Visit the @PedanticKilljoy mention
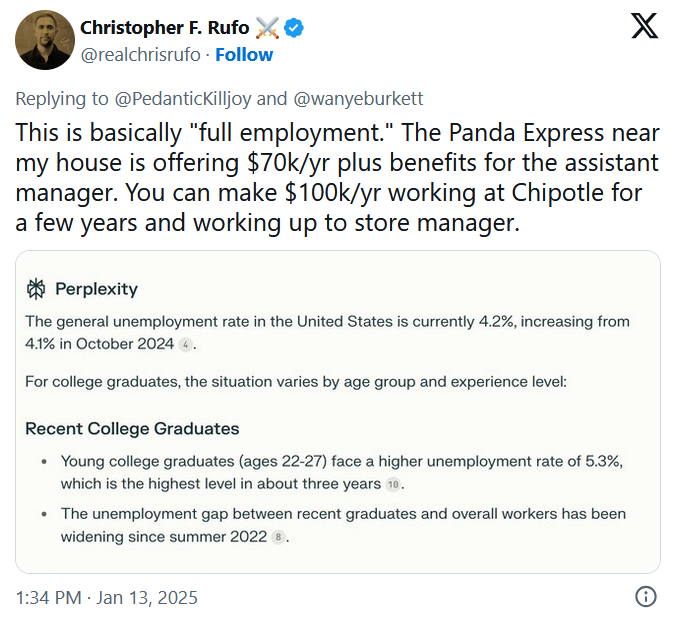This screenshot has height=617, width=676. 183,99
